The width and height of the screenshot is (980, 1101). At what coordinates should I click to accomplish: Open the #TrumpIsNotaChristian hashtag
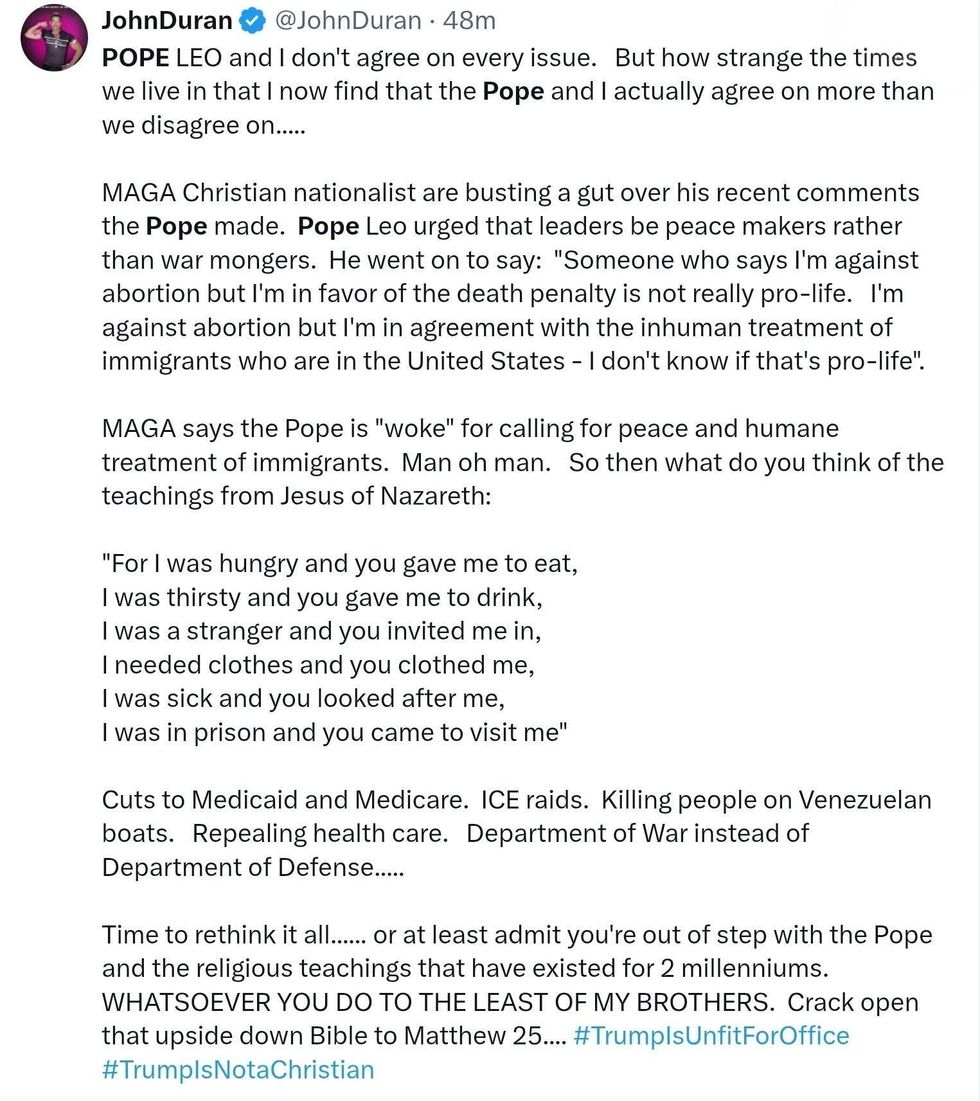tap(238, 1069)
